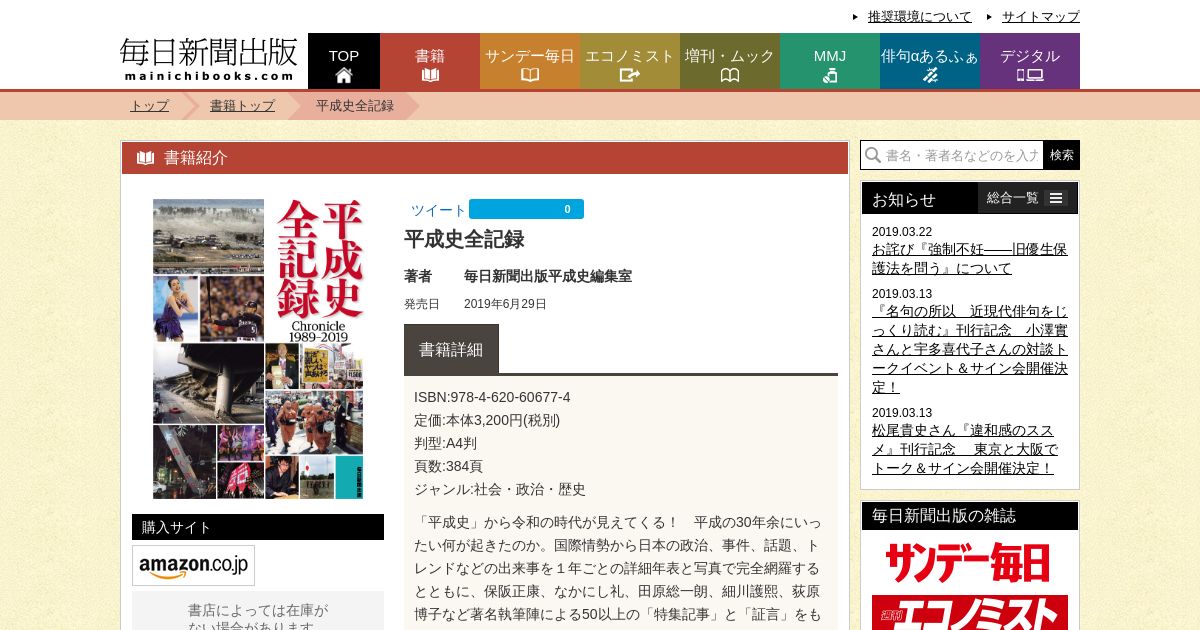Click the author name 毎日新聞出版平成史編集室
This screenshot has width=1200, height=630.
click(x=548, y=276)
